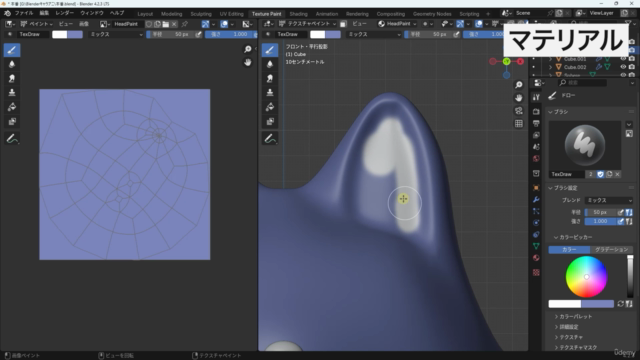Expand the color palette subpanel
Screen dimensions: 640x360
[x=556, y=317]
